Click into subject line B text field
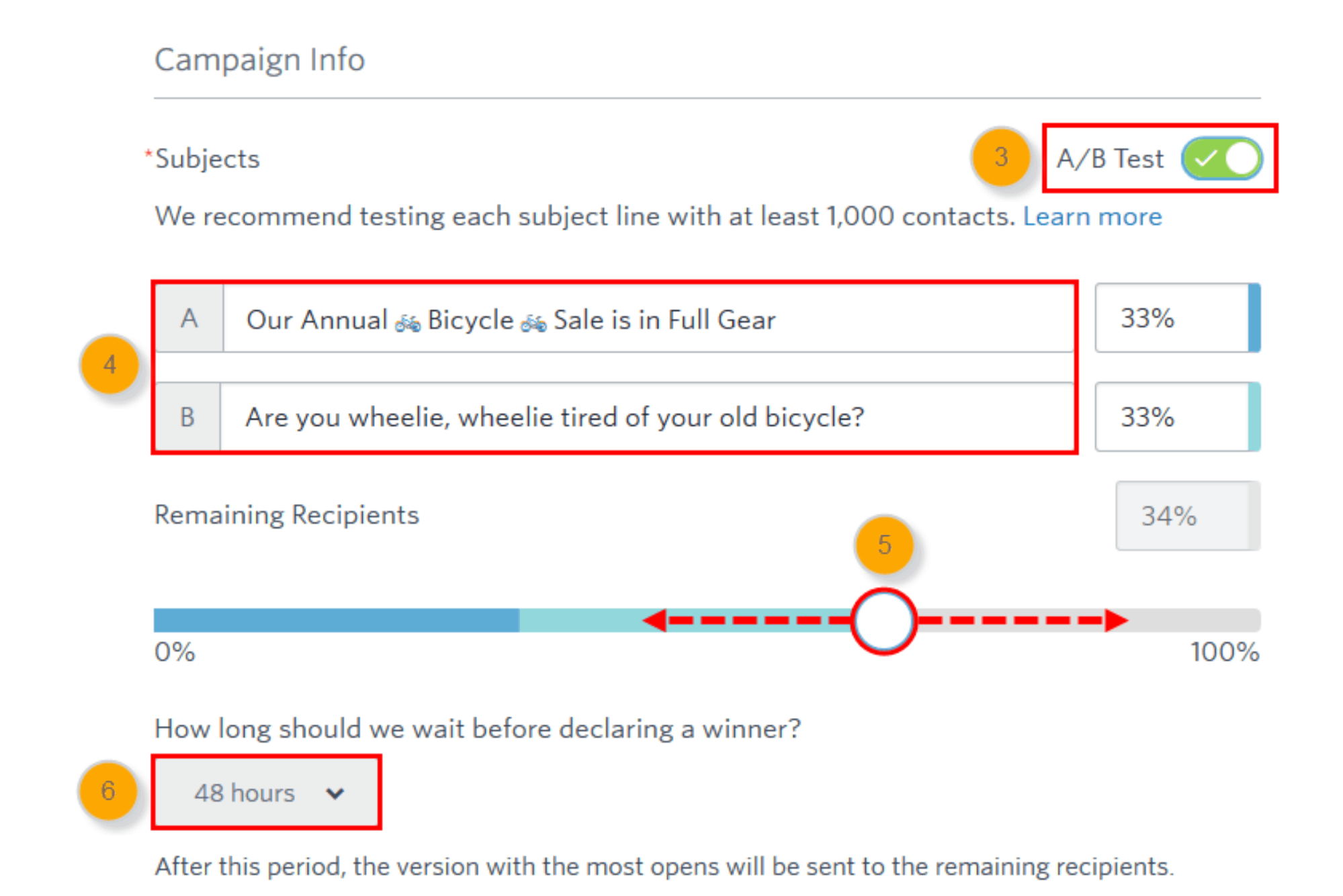This screenshot has width=1343, height=896. tap(646, 417)
